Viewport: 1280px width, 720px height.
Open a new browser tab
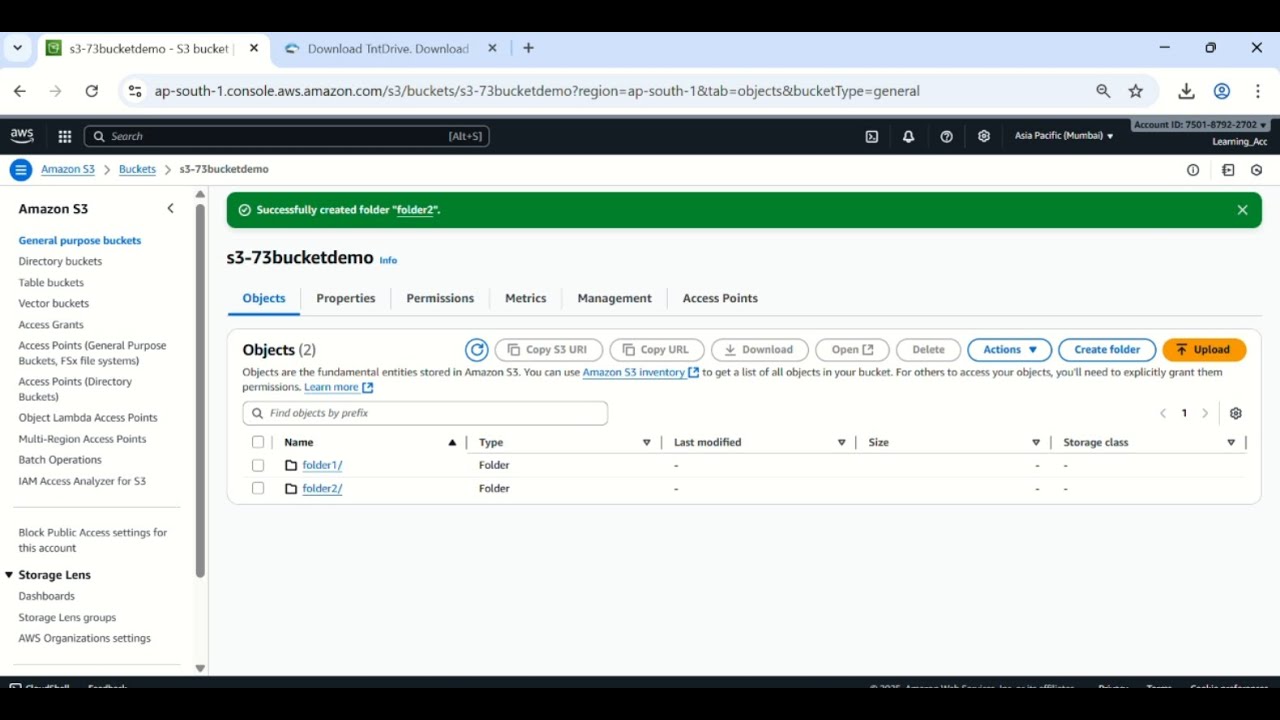[x=528, y=48]
